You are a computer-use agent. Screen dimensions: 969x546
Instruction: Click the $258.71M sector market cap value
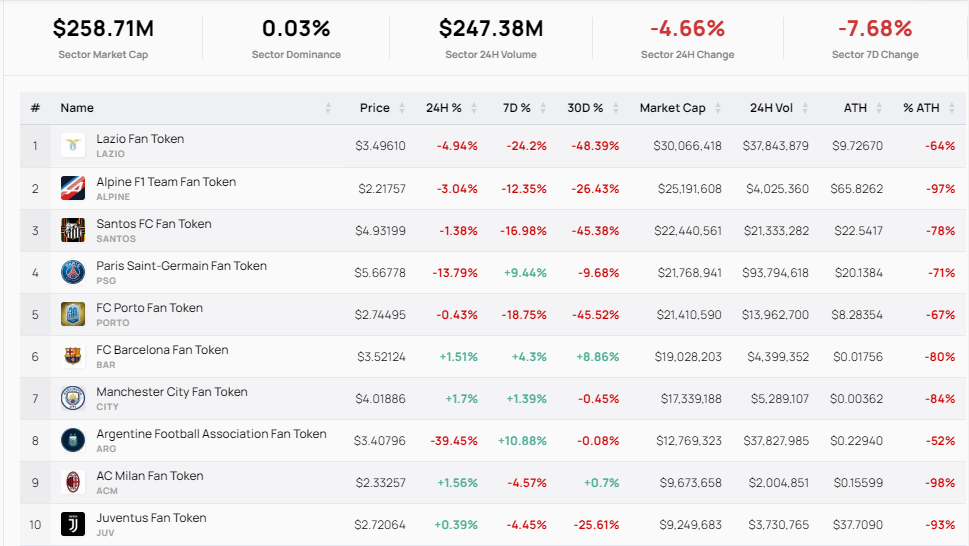tap(103, 28)
